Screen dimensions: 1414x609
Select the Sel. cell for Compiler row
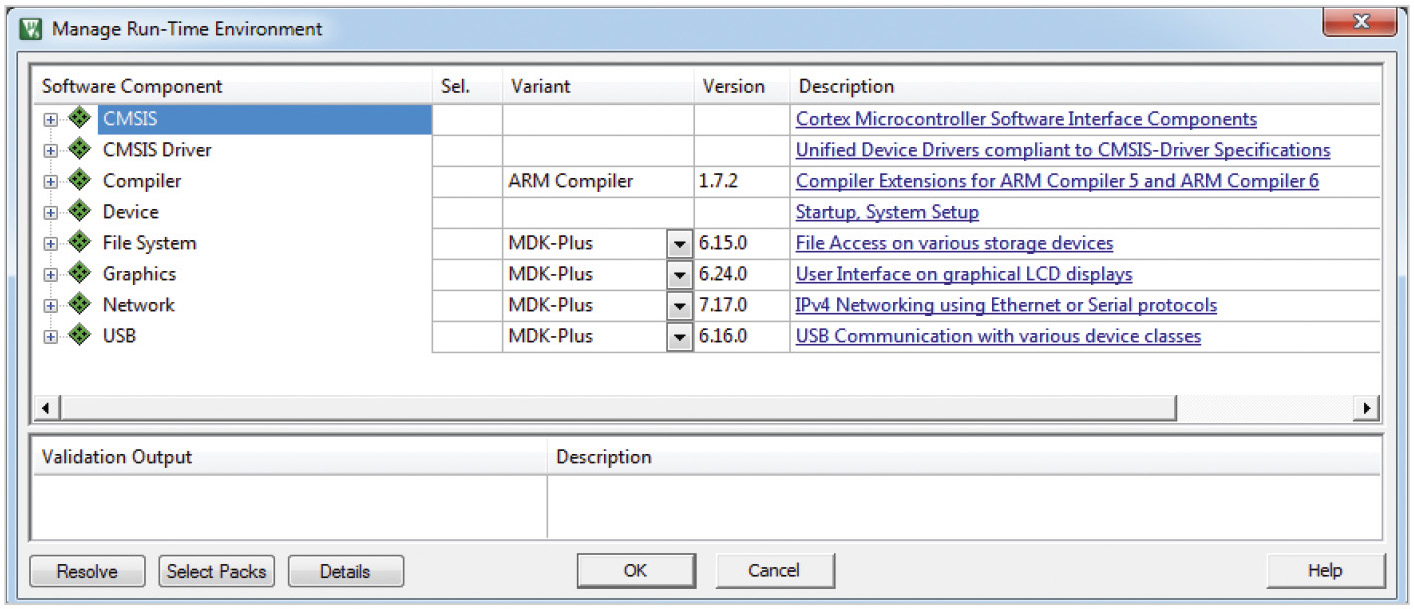tap(467, 181)
